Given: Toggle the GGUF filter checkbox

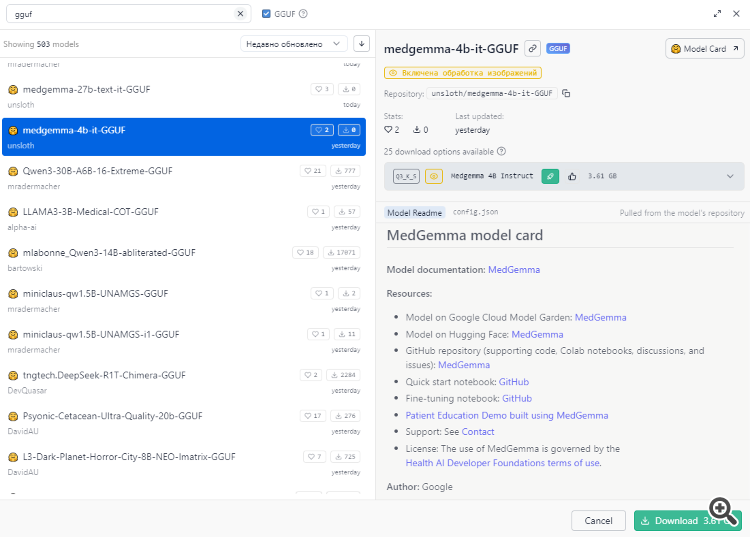Looking at the screenshot, I should pos(266,14).
